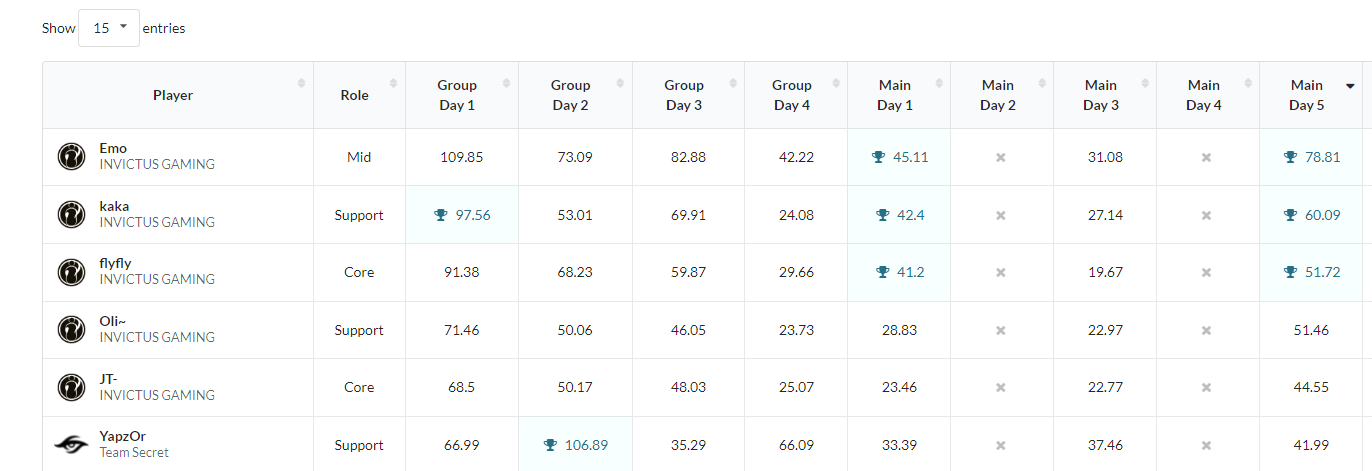
Task: Click trophy icon in kaka's Main Day 5
Action: point(1291,215)
